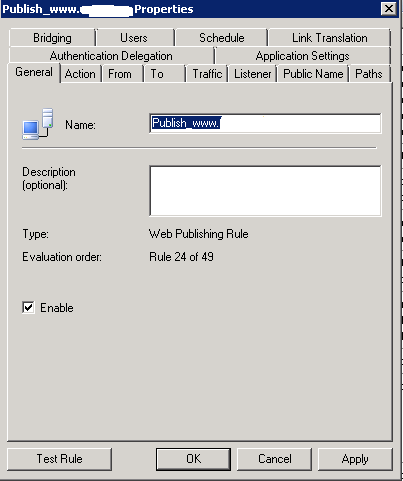The image size is (403, 481).
Task: Click the Apply button
Action: (355, 459)
